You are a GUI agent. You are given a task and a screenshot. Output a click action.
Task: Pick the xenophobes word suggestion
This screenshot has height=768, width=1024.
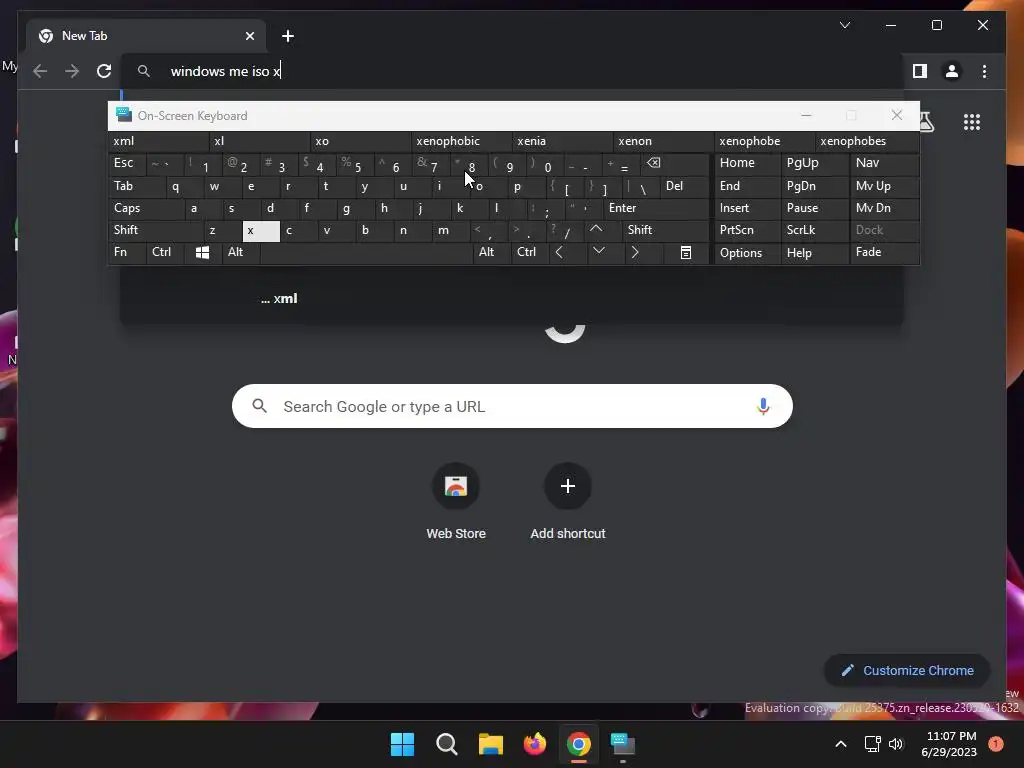tap(867, 141)
